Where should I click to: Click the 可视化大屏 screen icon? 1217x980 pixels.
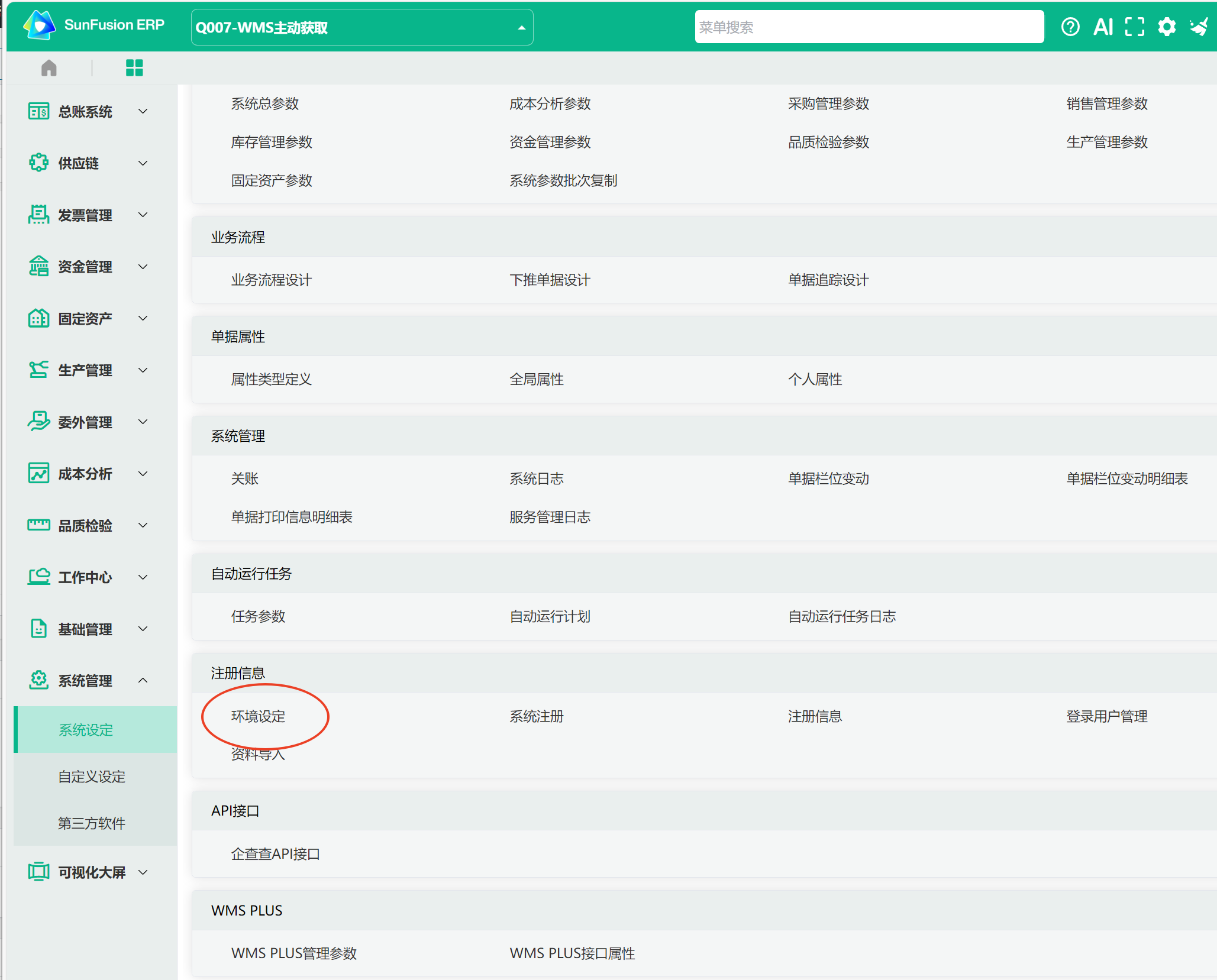pos(38,872)
